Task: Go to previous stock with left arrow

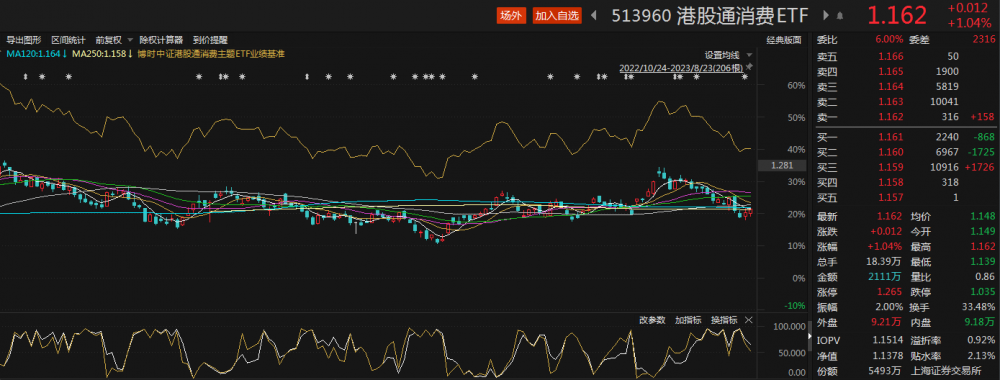Action: (x=594, y=15)
